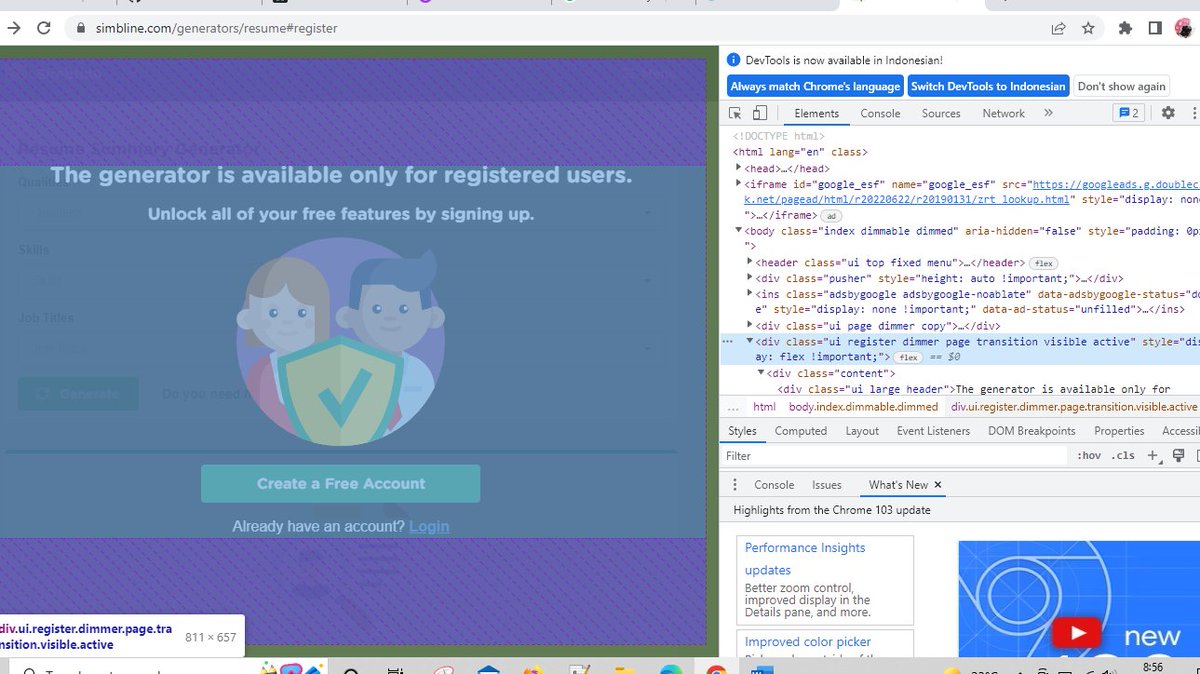The height and width of the screenshot is (674, 1200).
Task: Click the ad badge next to iframe
Action: point(830,215)
